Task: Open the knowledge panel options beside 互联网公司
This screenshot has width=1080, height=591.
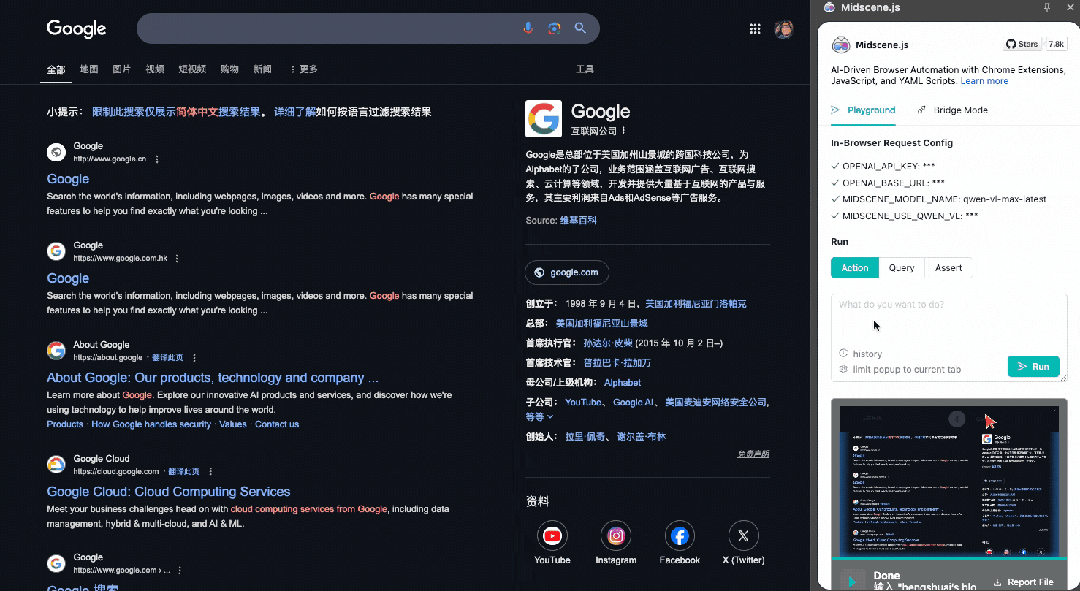Action: click(x=624, y=131)
